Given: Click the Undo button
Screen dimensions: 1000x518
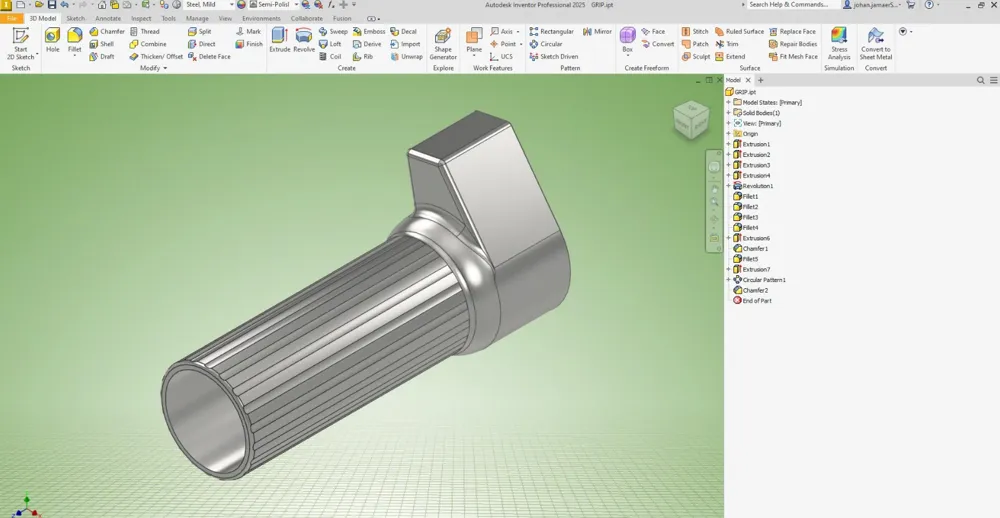Looking at the screenshot, I should coord(64,4).
